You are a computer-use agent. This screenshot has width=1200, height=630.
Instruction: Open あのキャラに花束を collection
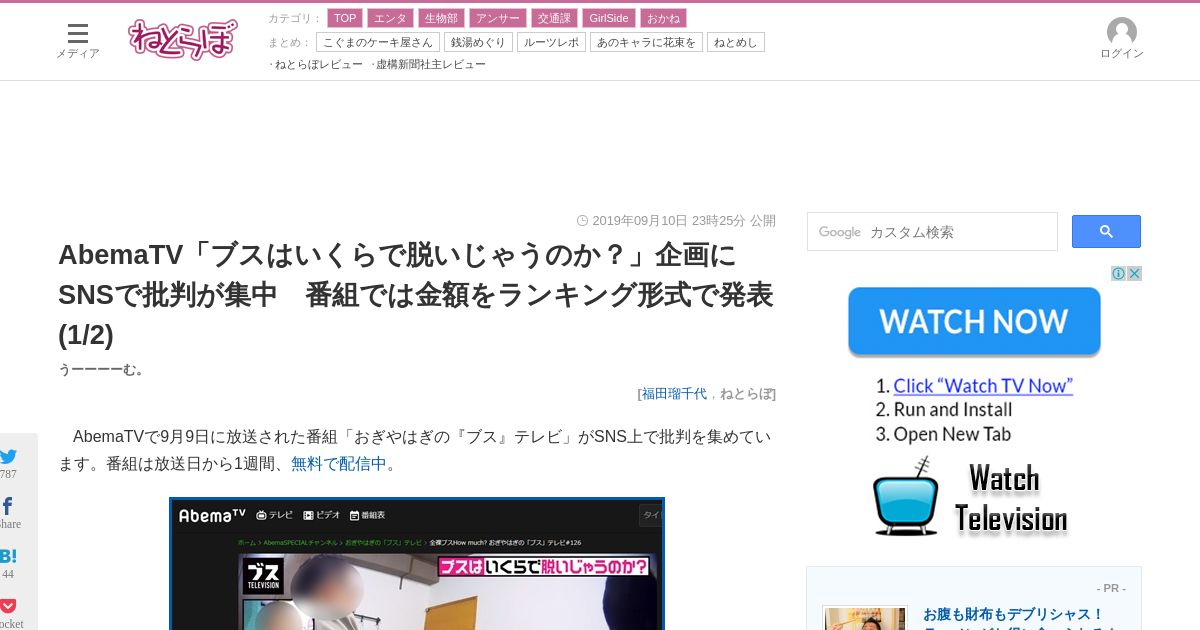646,42
